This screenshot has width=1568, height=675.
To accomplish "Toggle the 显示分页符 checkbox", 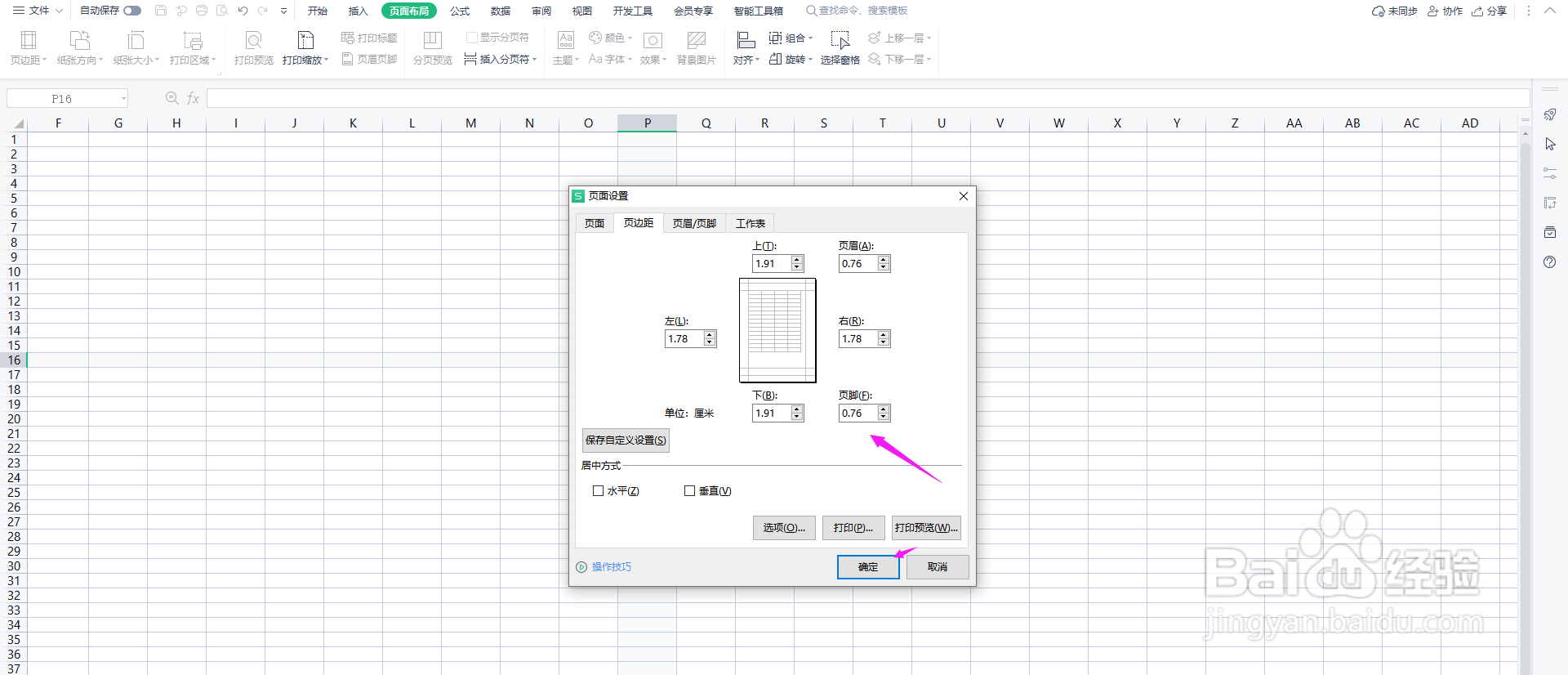I will [471, 38].
